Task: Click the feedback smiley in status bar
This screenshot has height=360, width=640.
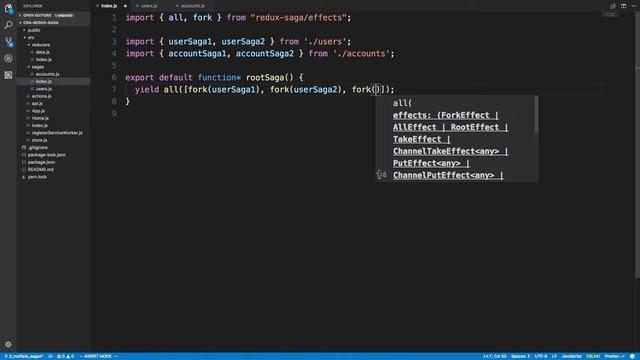Action: (x=632, y=356)
